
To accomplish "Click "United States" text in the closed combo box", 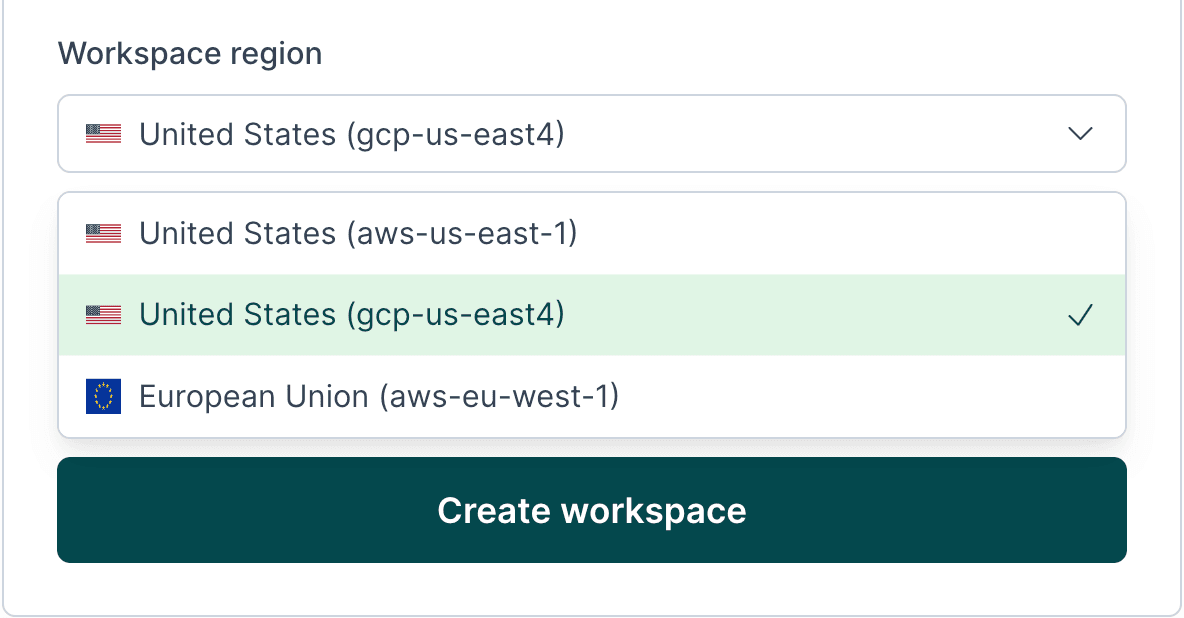I will tap(238, 134).
